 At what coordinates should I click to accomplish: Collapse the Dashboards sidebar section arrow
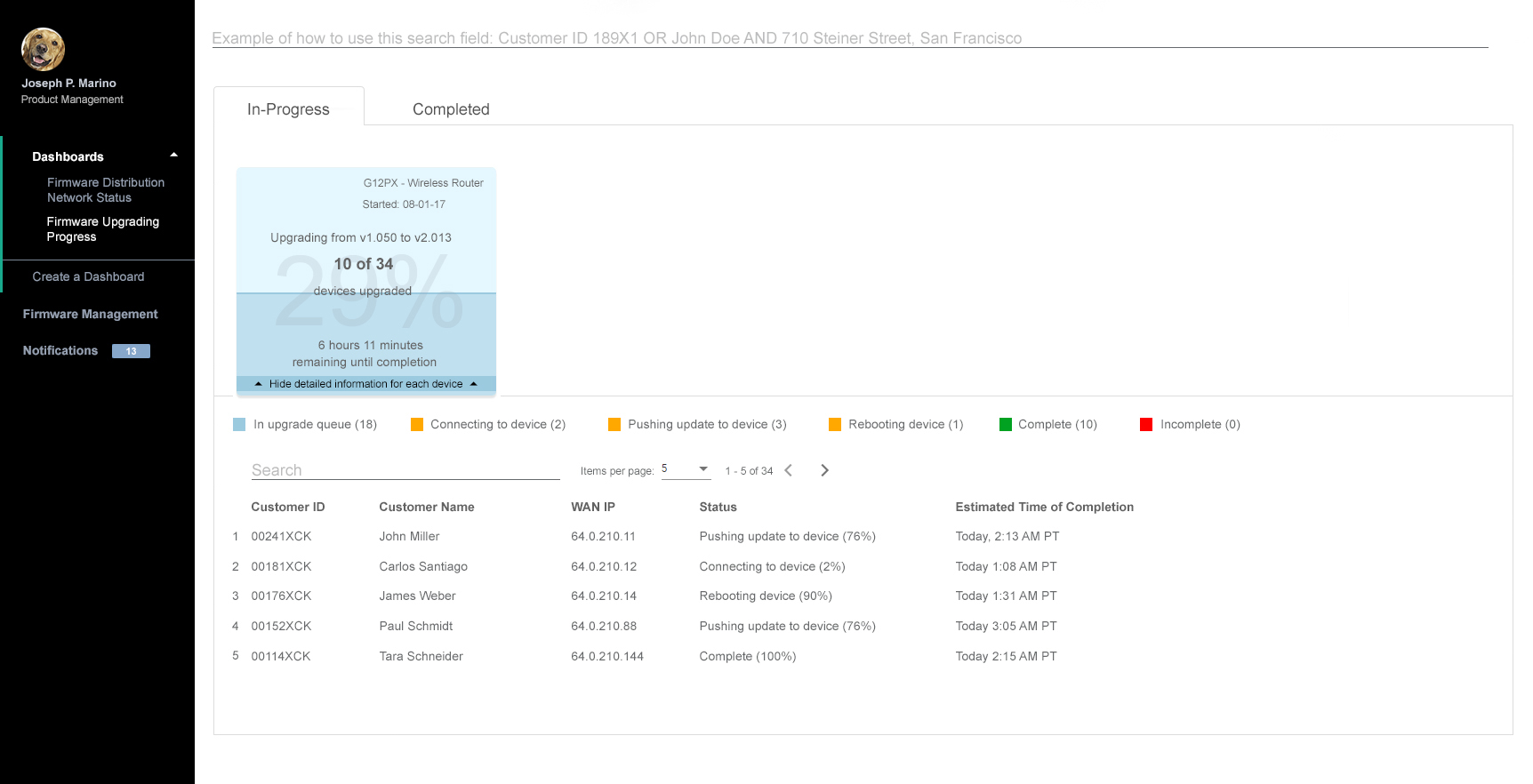coord(173,156)
